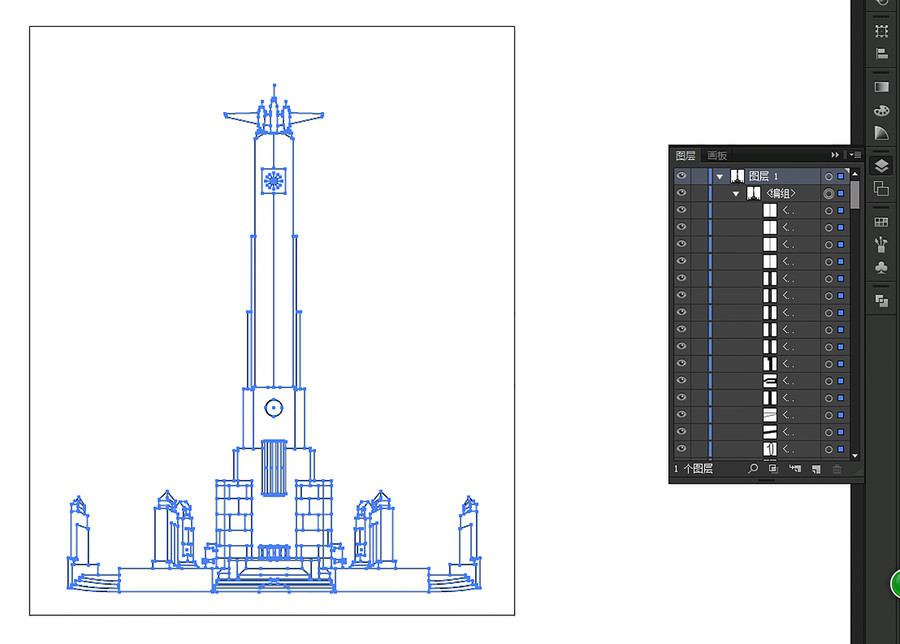Open the Align panel from the dock
900x644 pixels.
click(882, 54)
